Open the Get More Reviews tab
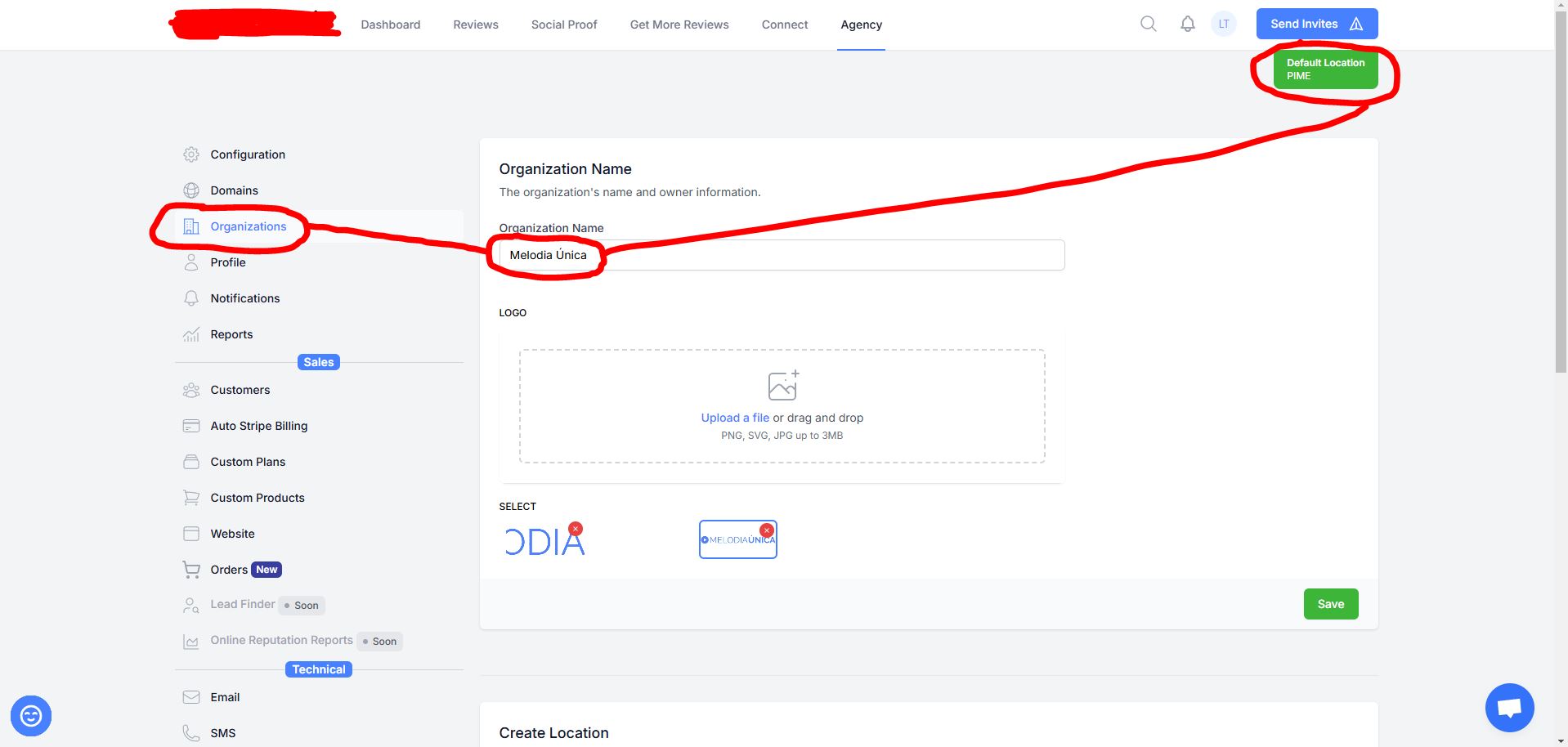The image size is (1568, 747). 679,25
